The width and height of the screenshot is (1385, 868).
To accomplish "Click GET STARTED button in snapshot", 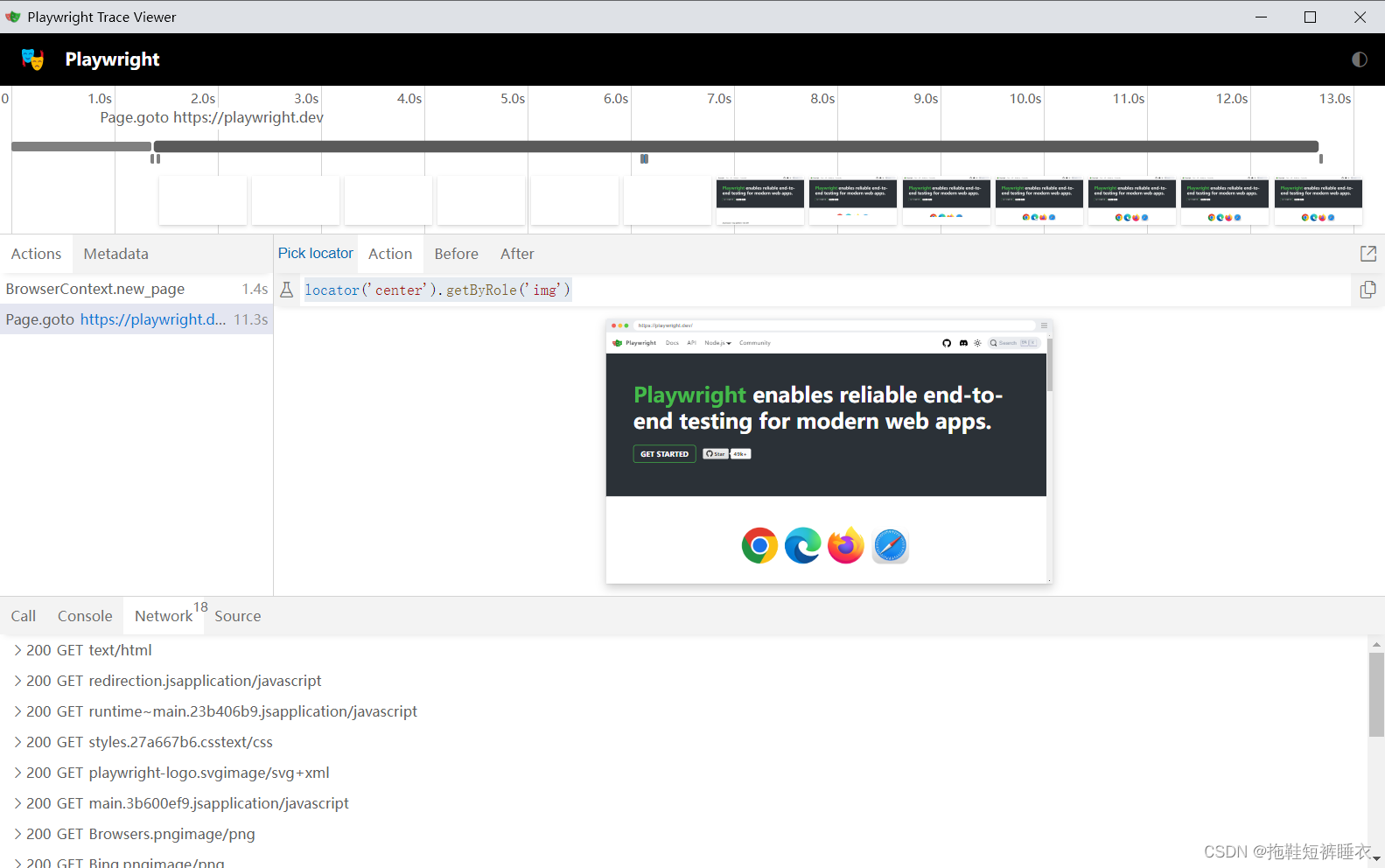I will 664,454.
